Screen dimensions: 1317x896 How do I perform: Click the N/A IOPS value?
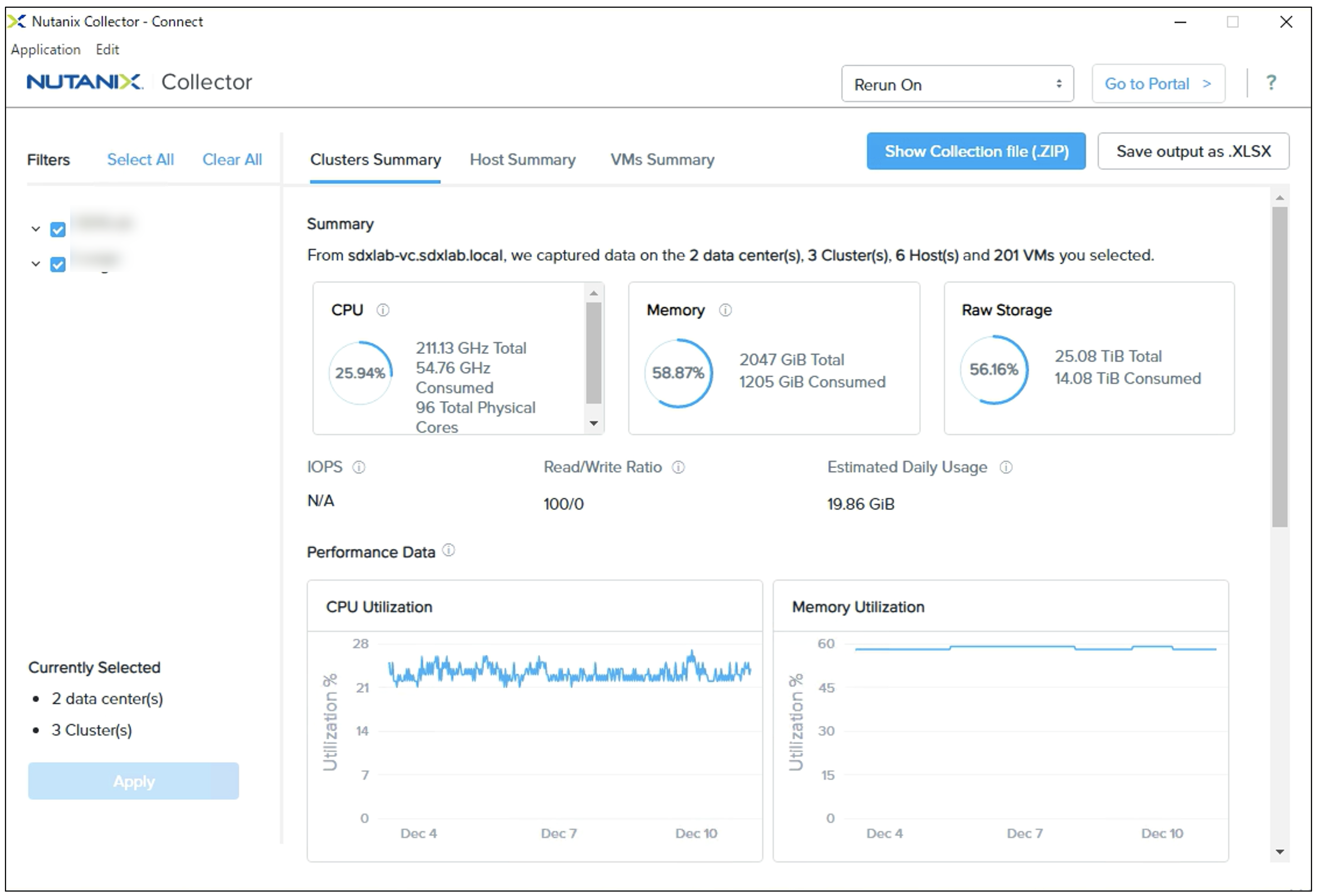320,500
